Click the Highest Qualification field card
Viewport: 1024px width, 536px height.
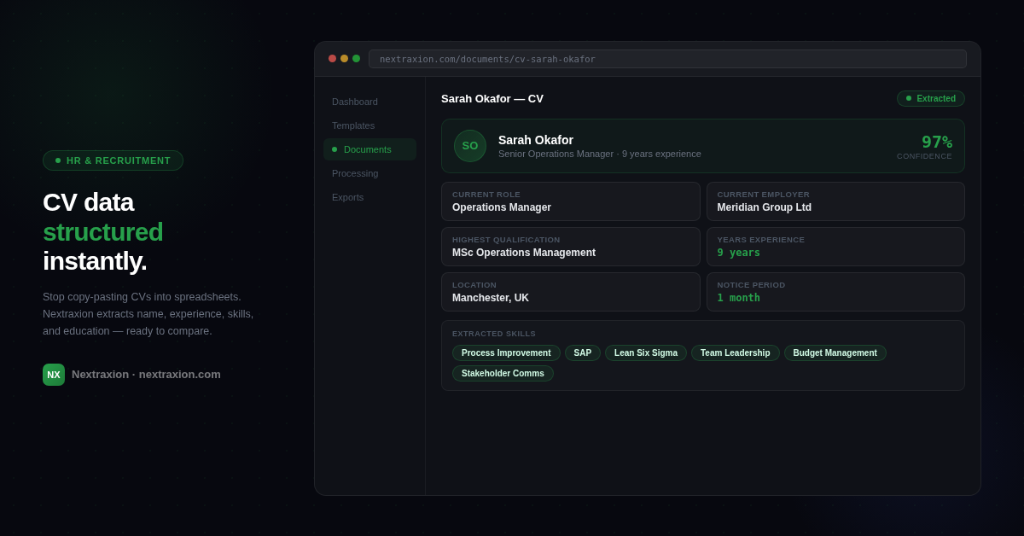coord(571,246)
